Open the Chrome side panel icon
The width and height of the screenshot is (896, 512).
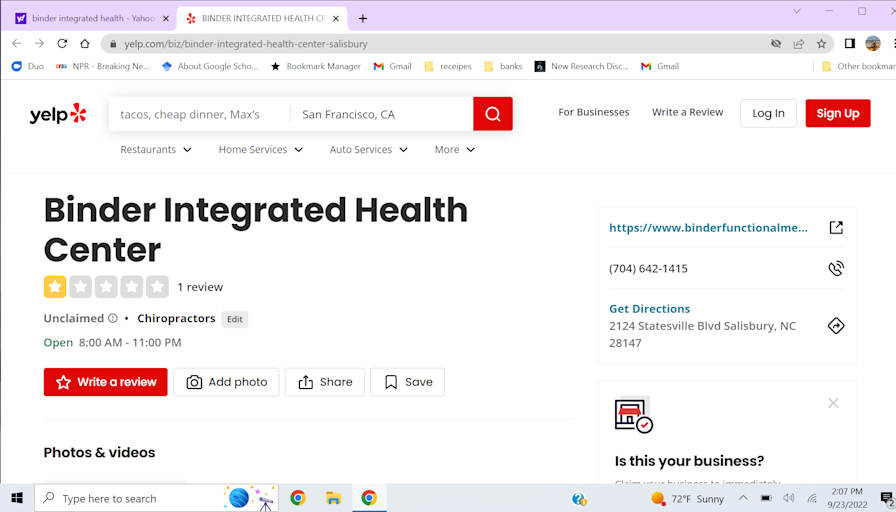coord(850,43)
